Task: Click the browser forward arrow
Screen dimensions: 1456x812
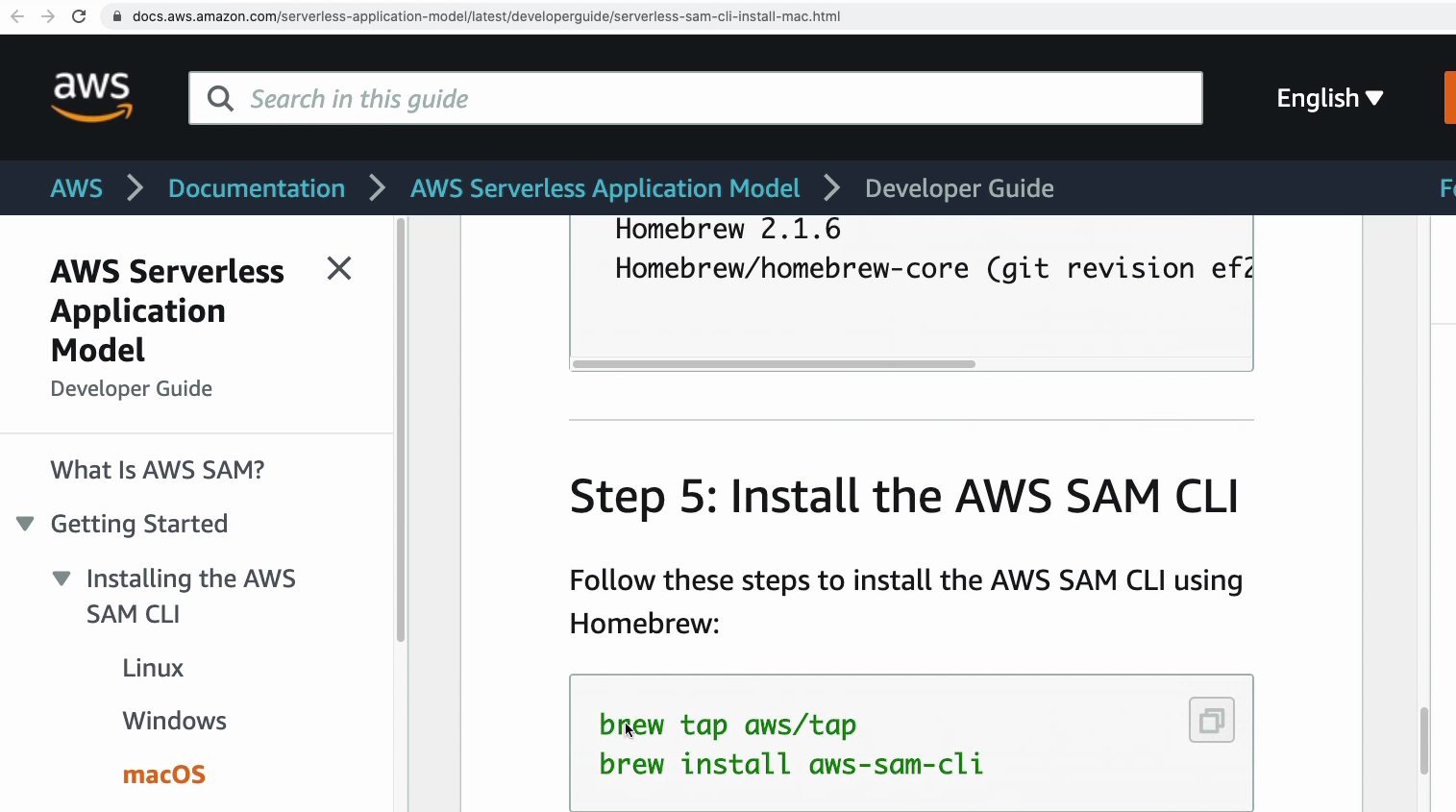Action: tap(47, 16)
